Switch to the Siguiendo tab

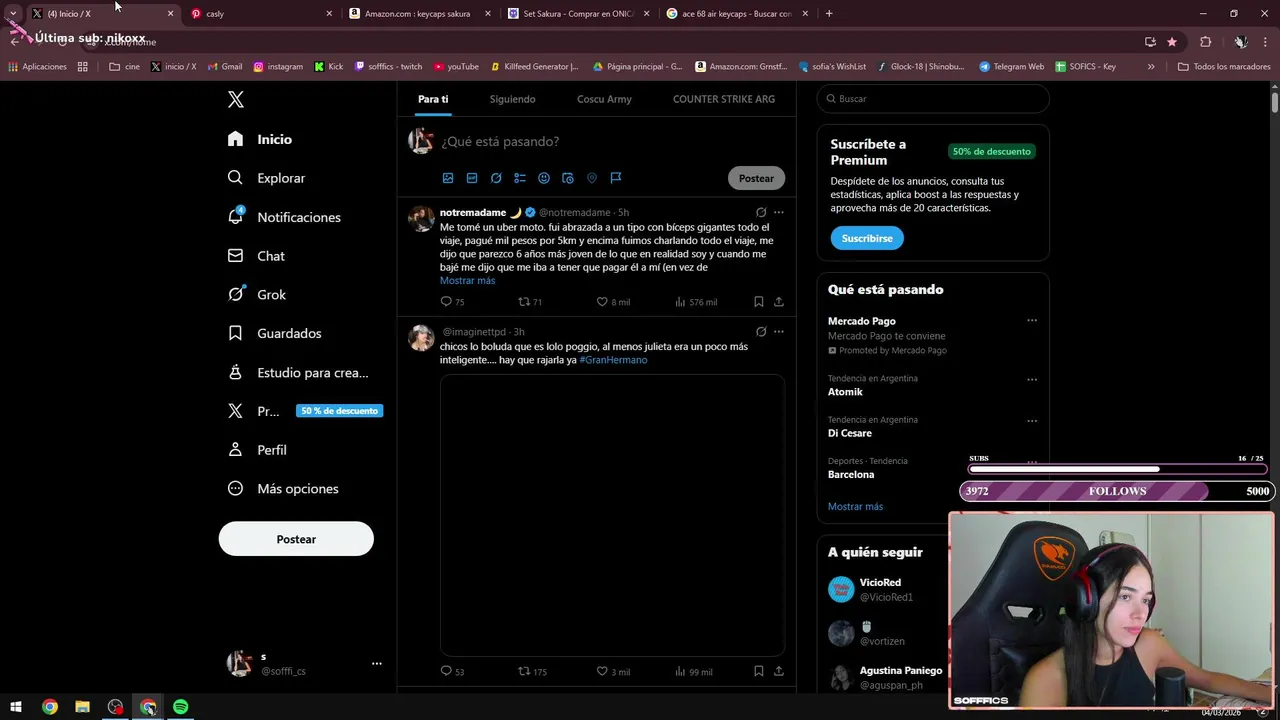click(512, 99)
